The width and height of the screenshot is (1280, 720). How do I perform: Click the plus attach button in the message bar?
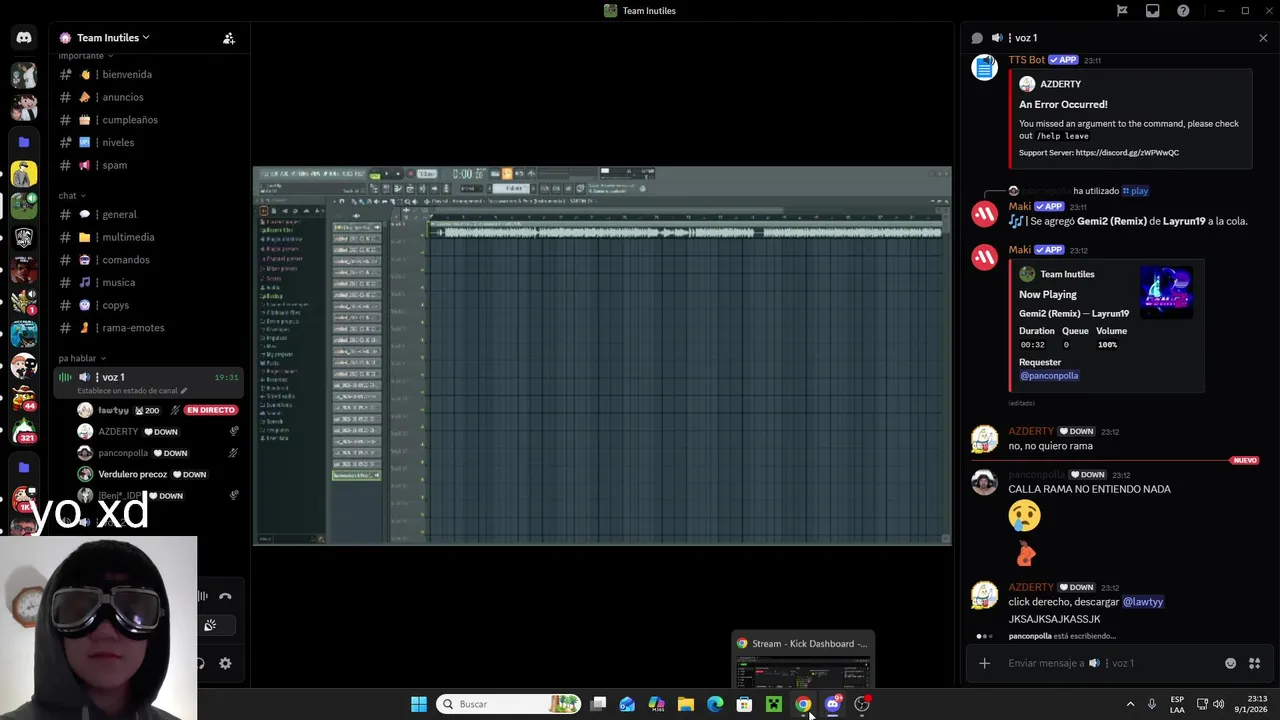[984, 663]
